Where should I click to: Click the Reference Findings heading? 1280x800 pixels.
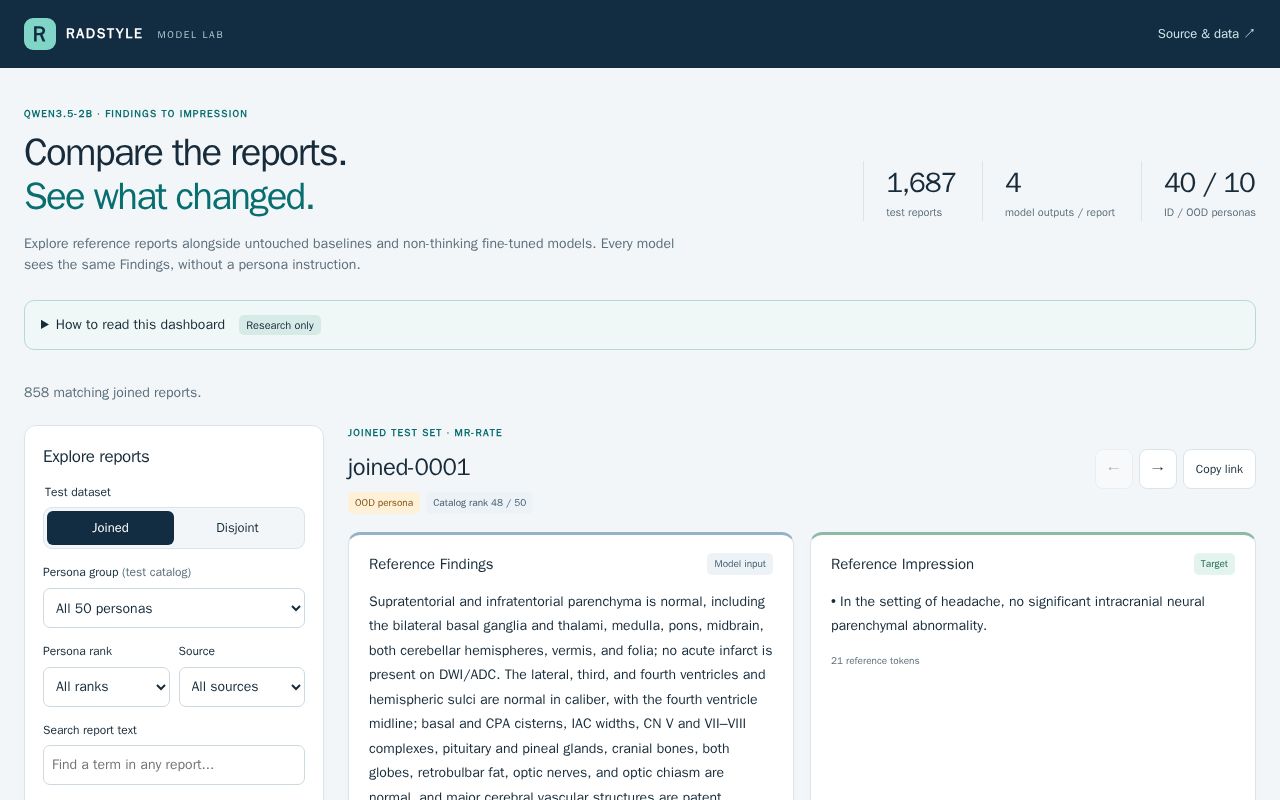[x=431, y=564]
